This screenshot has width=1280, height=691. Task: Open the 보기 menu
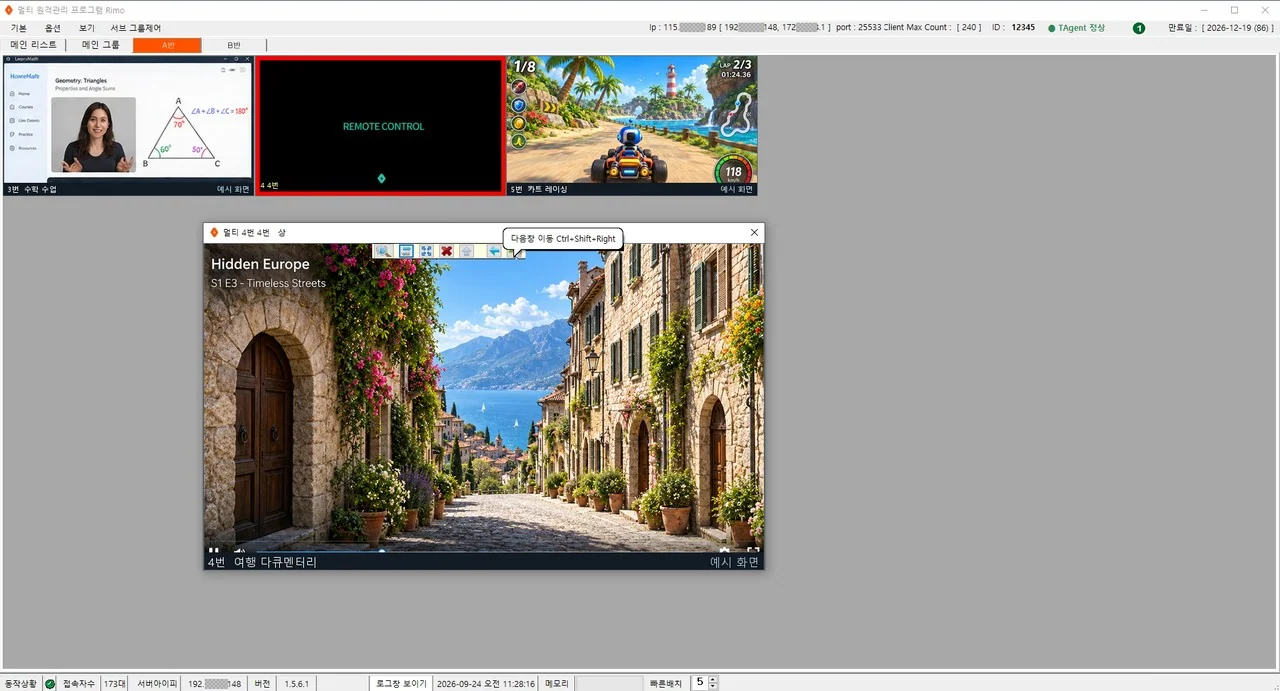pos(87,28)
